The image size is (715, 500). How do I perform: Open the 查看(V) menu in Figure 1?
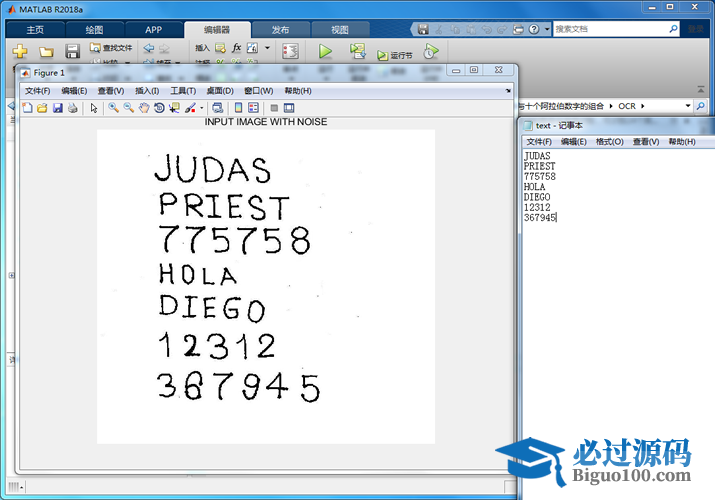coord(111,91)
